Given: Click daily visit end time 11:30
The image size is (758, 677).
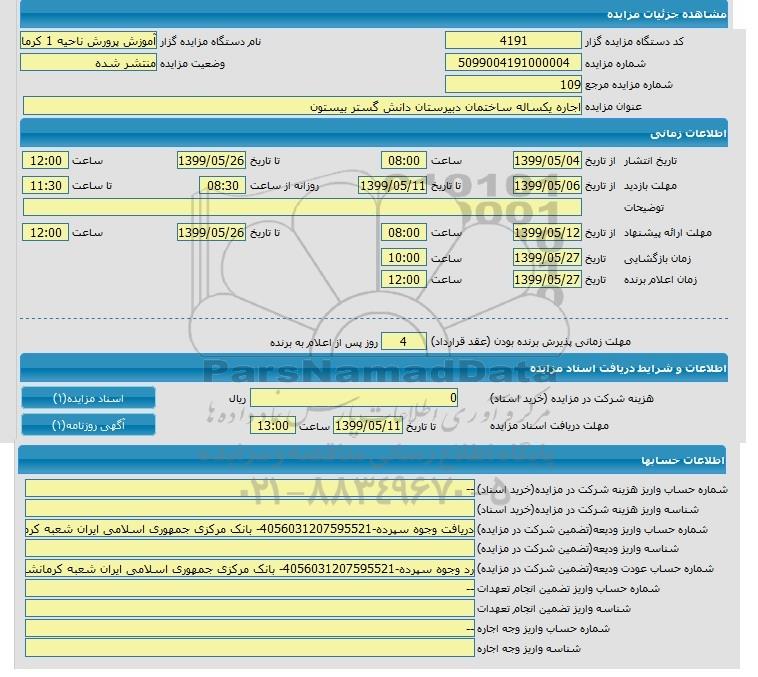Looking at the screenshot, I should point(46,187).
